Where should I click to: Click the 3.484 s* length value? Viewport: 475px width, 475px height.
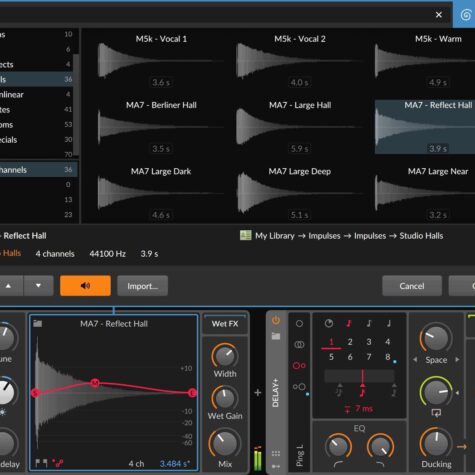(x=175, y=464)
